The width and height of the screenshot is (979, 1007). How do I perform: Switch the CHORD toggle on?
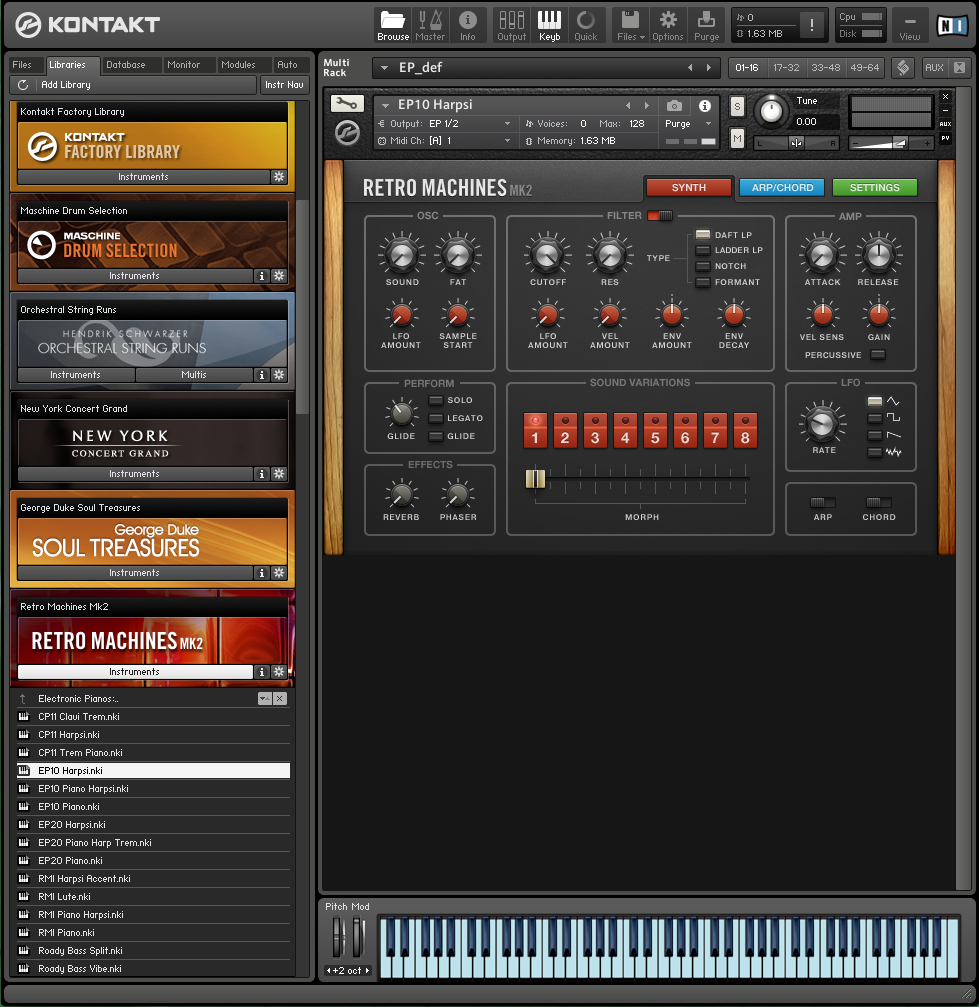pyautogui.click(x=879, y=502)
